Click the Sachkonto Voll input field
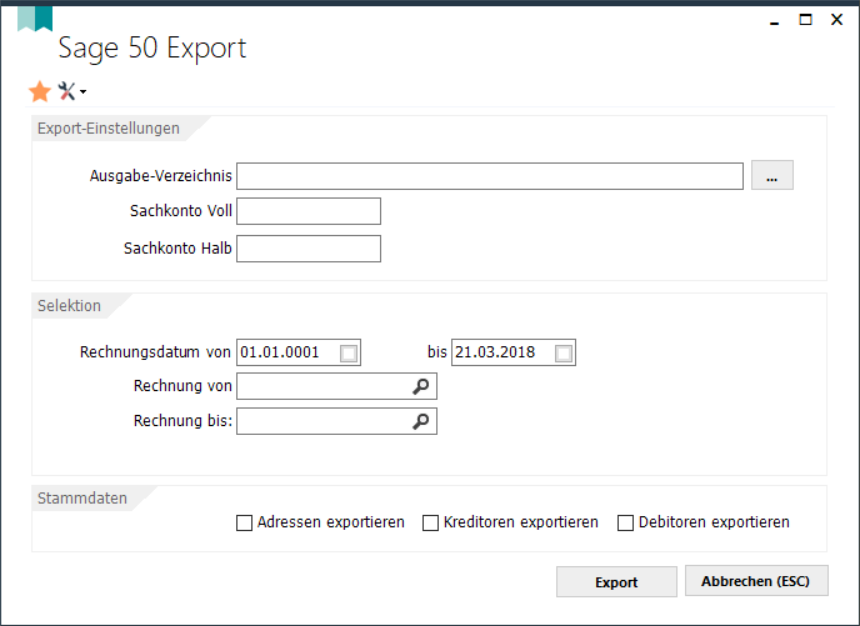This screenshot has width=860, height=626. pos(309,211)
